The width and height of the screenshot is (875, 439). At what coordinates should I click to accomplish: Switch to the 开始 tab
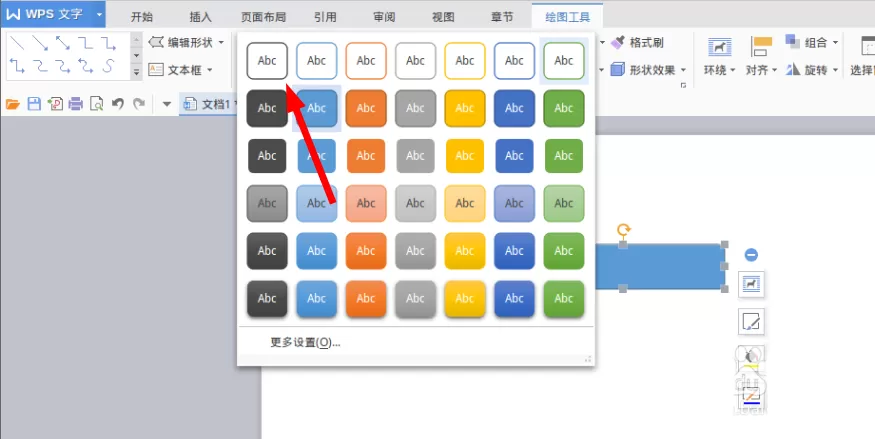142,17
